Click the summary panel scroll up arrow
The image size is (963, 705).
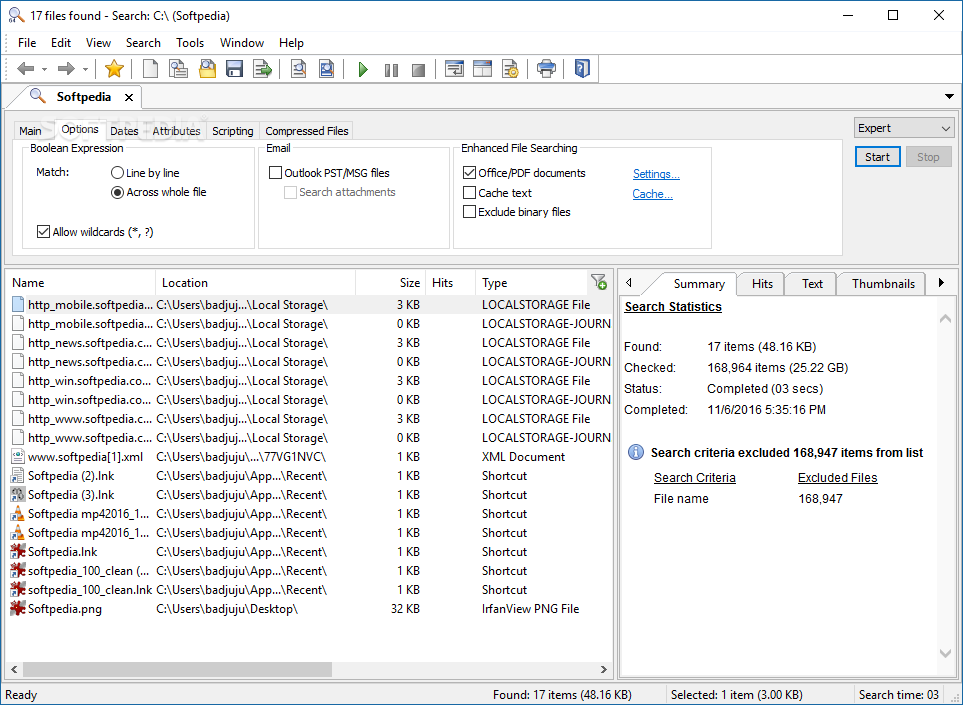(x=945, y=319)
